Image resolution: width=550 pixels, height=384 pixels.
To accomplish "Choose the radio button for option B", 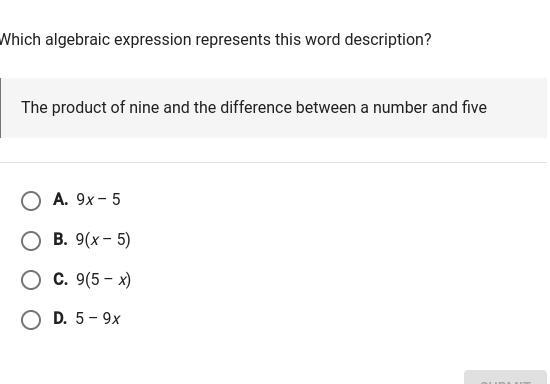I will (31, 241).
